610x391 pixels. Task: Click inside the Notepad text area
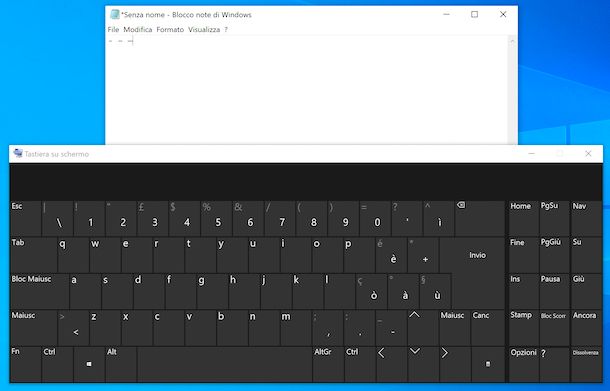(307, 89)
